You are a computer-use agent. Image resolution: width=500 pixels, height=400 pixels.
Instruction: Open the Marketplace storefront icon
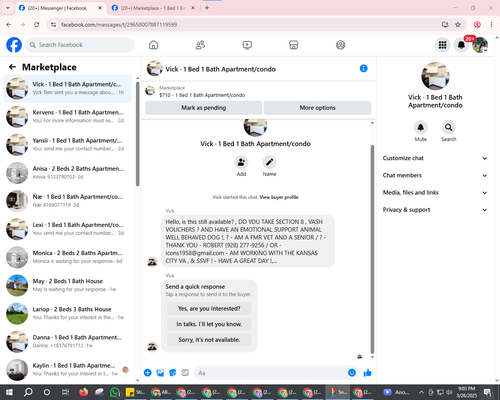click(x=294, y=45)
